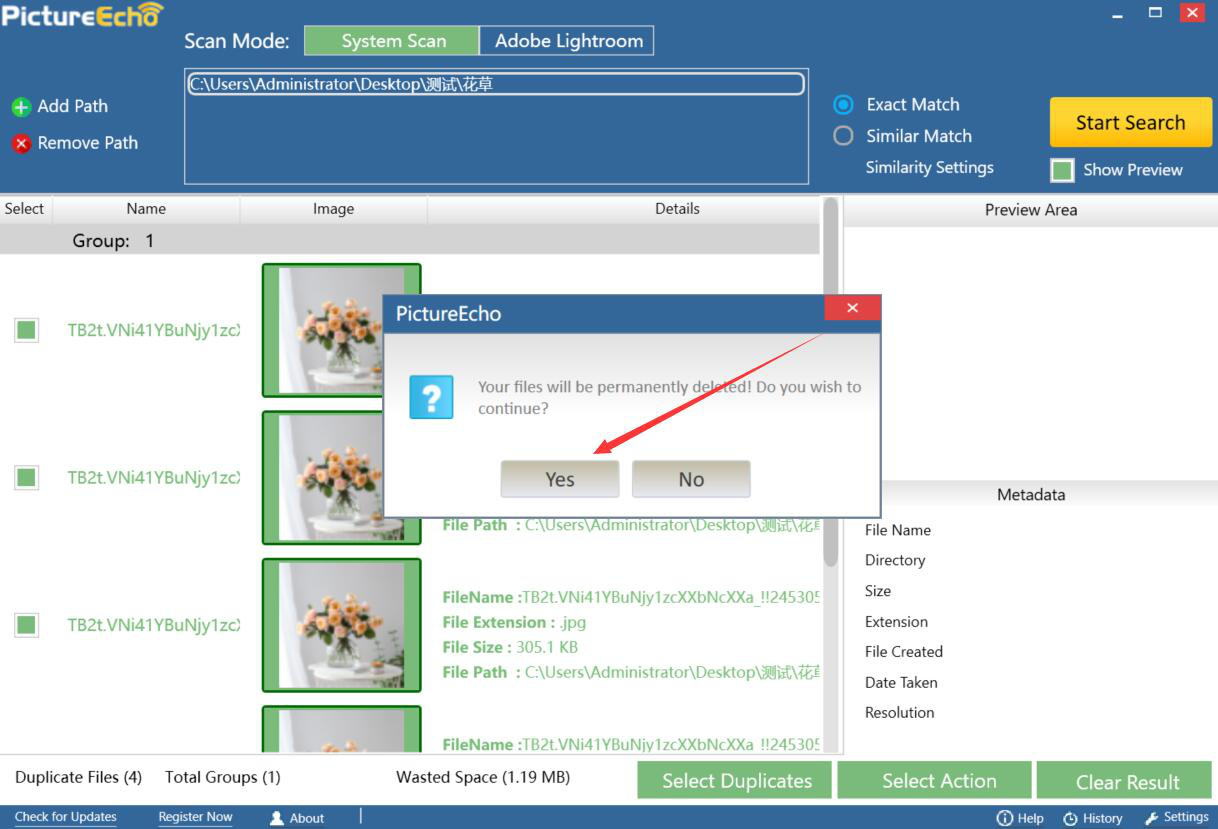Uncheck the first file's select checkbox
The height and width of the screenshot is (829, 1218).
click(26, 330)
